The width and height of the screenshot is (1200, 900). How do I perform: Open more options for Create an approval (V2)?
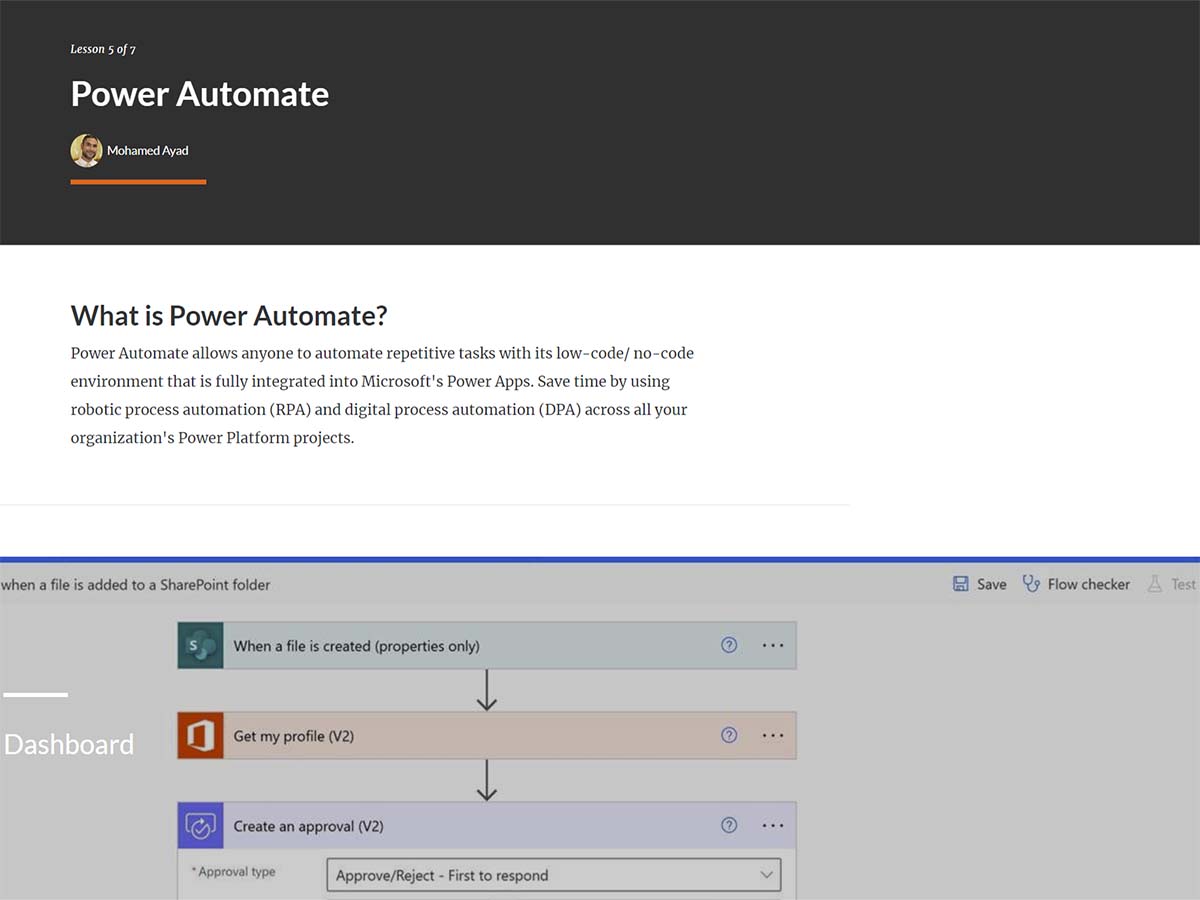click(x=773, y=825)
